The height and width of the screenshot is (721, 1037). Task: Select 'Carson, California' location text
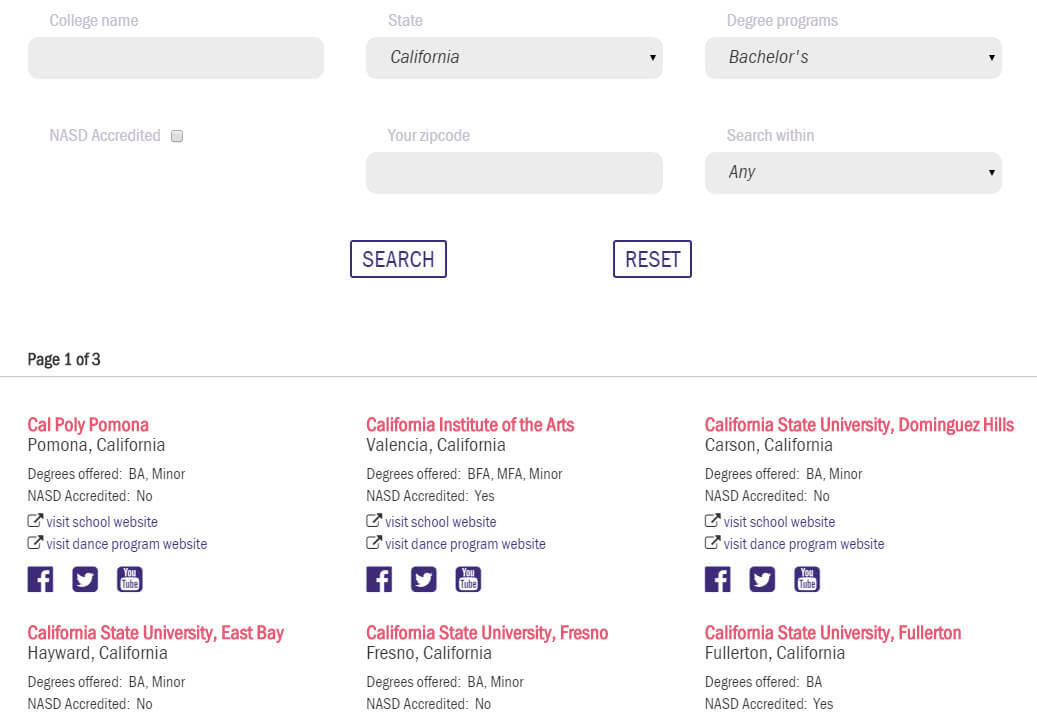(768, 445)
